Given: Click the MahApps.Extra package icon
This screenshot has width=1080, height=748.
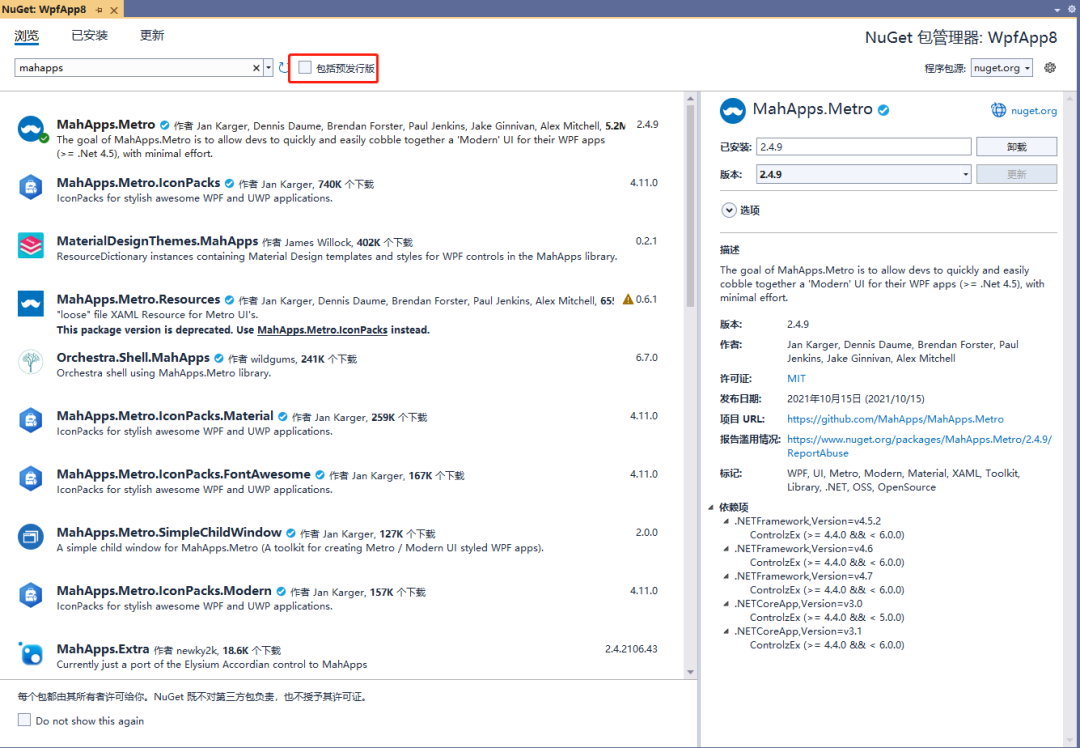Looking at the screenshot, I should tap(31, 653).
